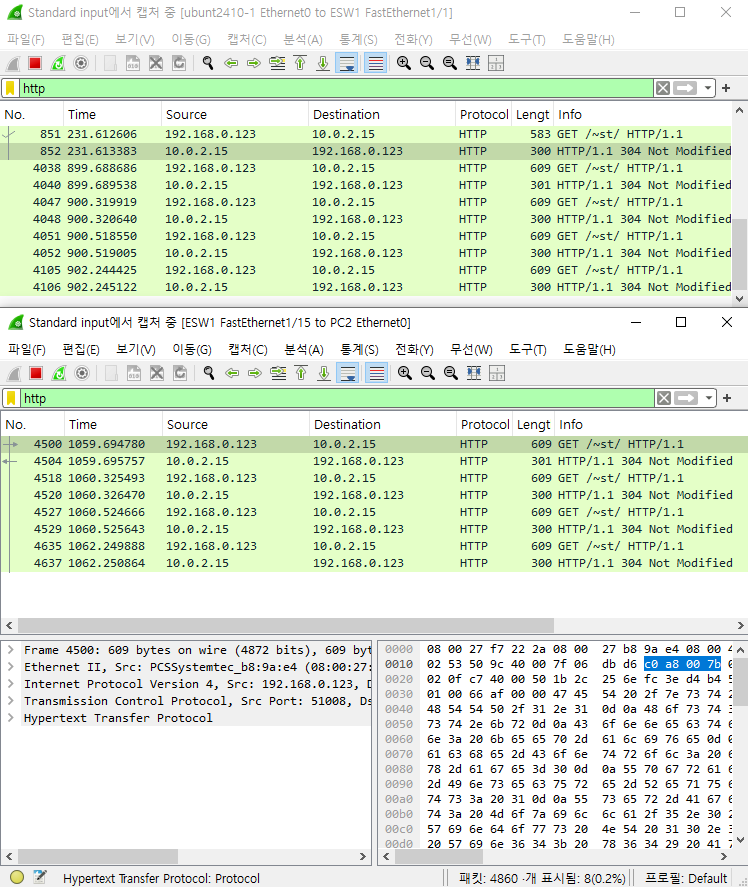This screenshot has width=748, height=887.
Task: Add filter button plus in top window
Action: tap(726, 88)
